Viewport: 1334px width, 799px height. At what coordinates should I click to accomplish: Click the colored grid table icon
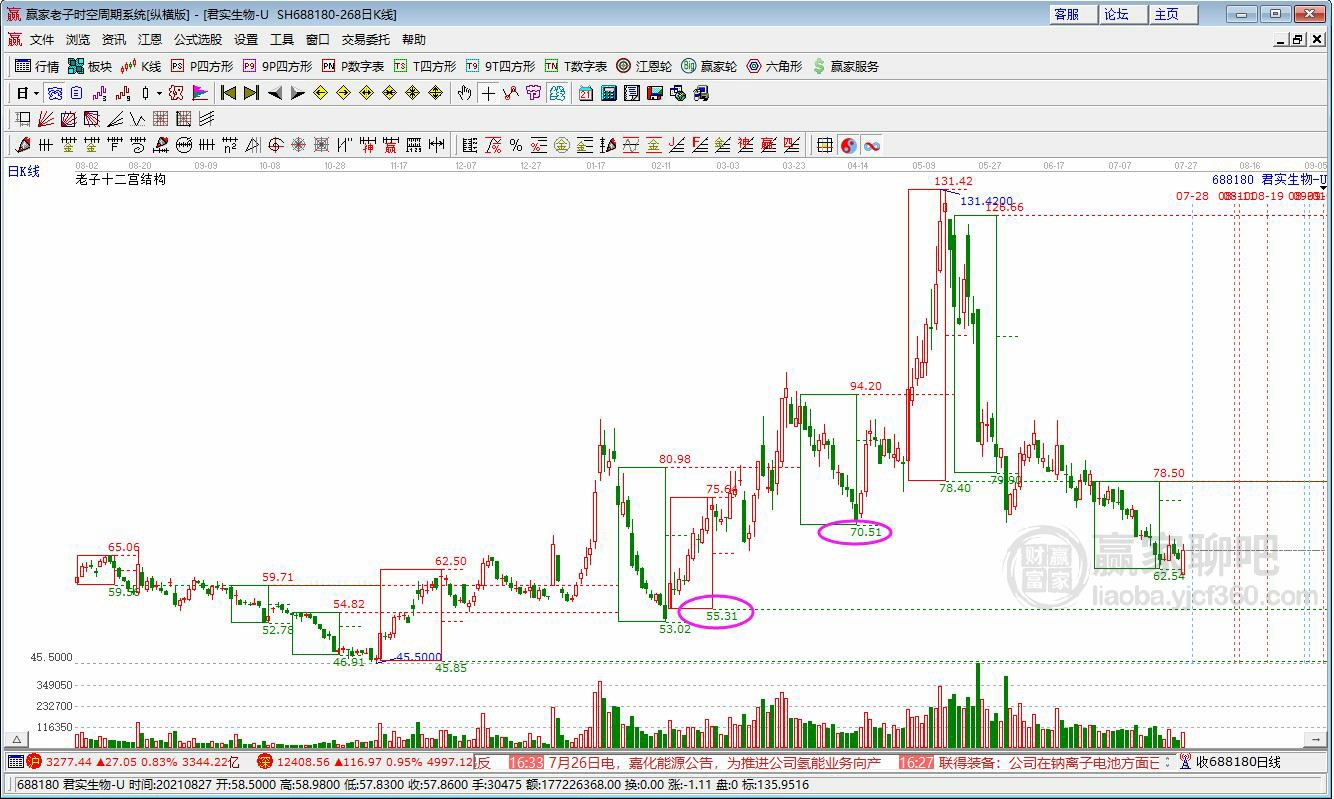825,145
